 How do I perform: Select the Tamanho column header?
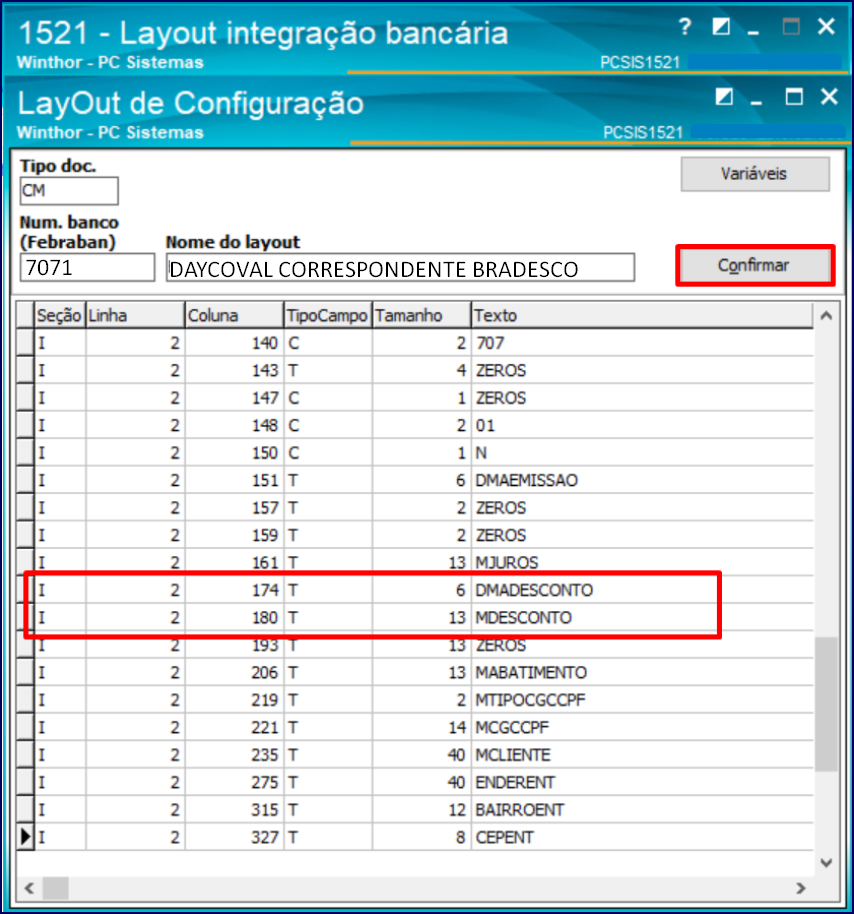(421, 315)
